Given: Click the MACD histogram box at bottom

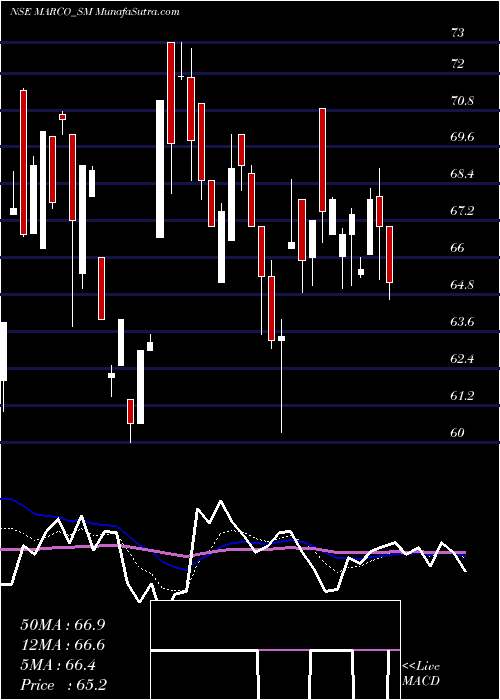Looking at the screenshot, I should (x=275, y=650).
